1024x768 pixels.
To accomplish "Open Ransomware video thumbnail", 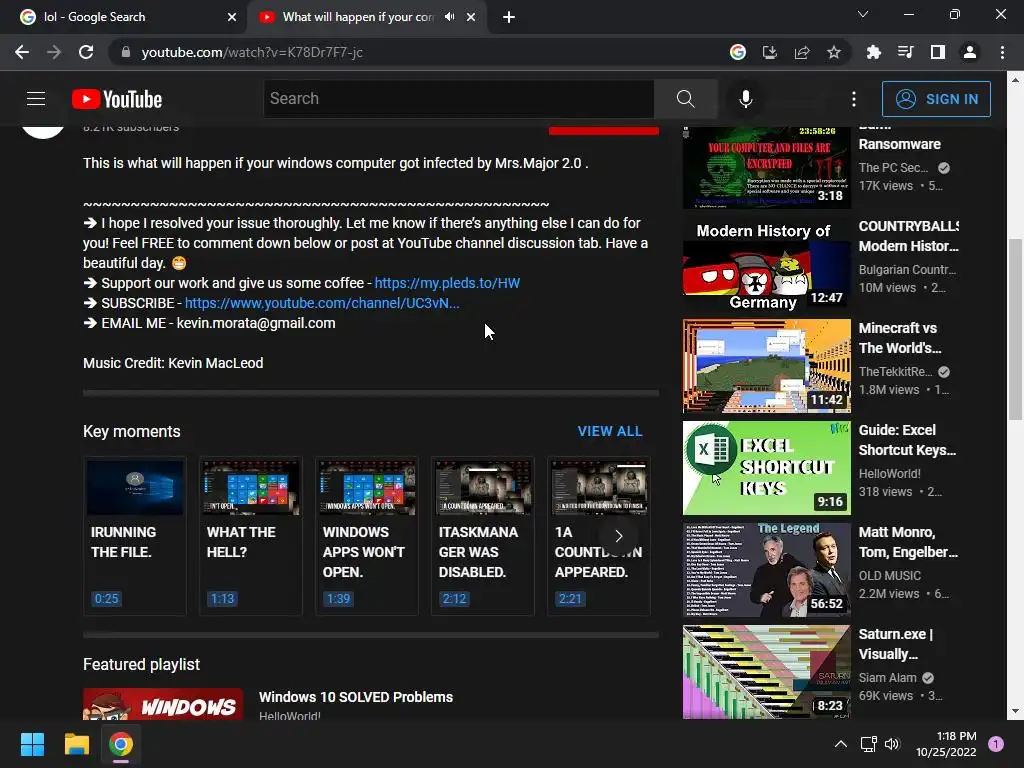I will click(x=766, y=167).
